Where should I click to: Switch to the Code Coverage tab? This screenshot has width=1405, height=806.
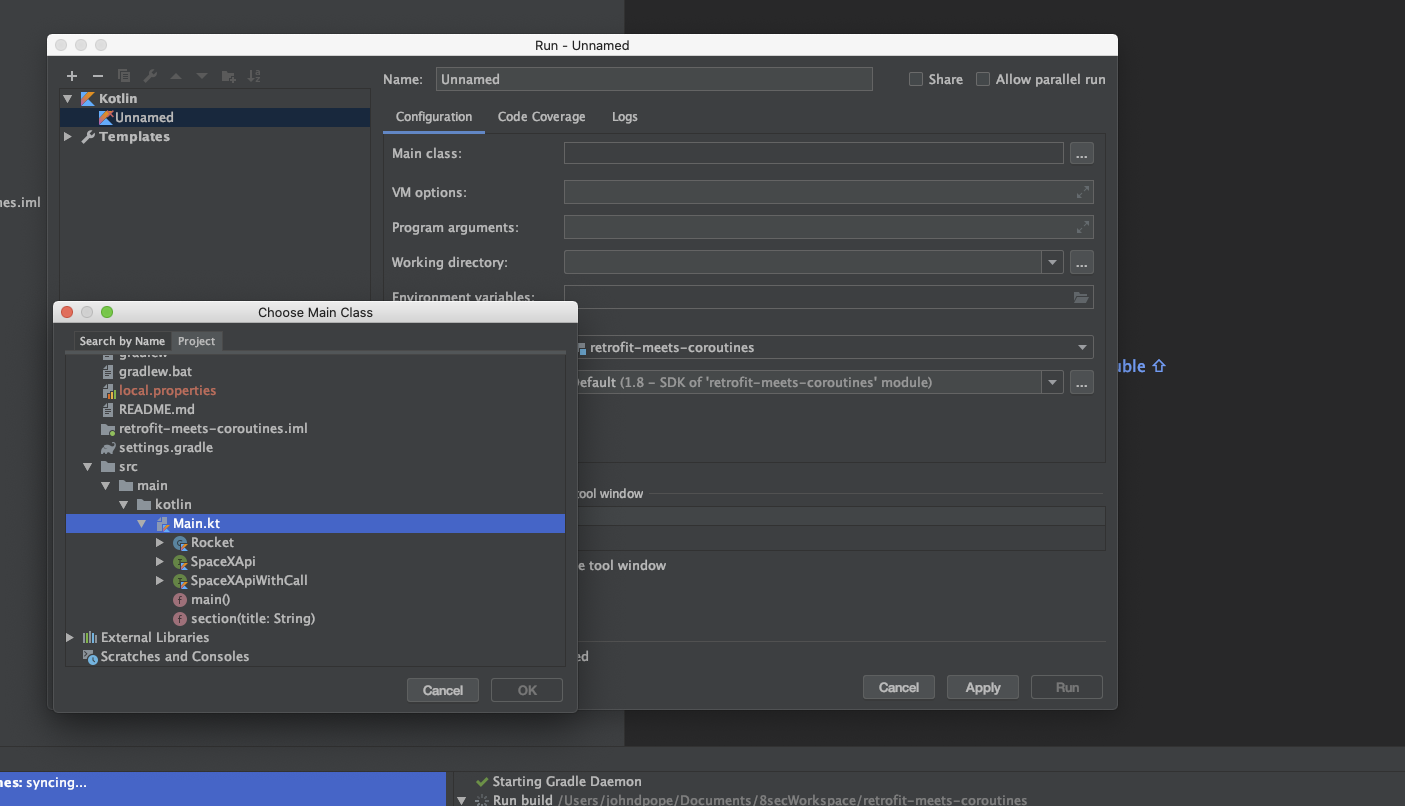pyautogui.click(x=542, y=117)
